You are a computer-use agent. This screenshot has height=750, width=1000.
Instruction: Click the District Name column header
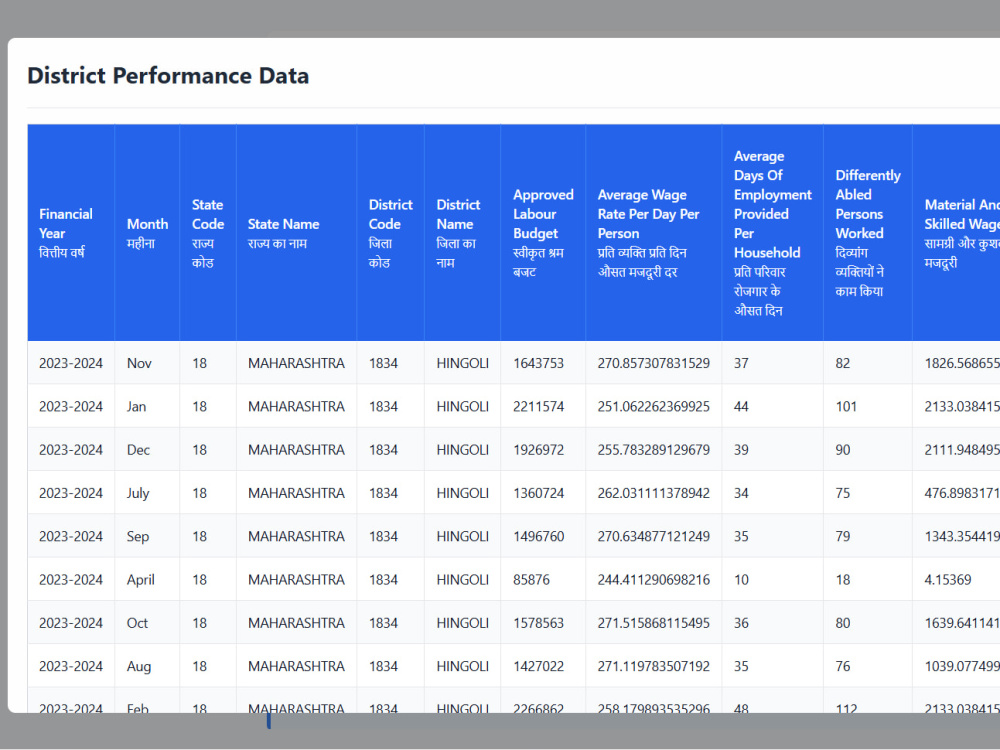coord(462,233)
